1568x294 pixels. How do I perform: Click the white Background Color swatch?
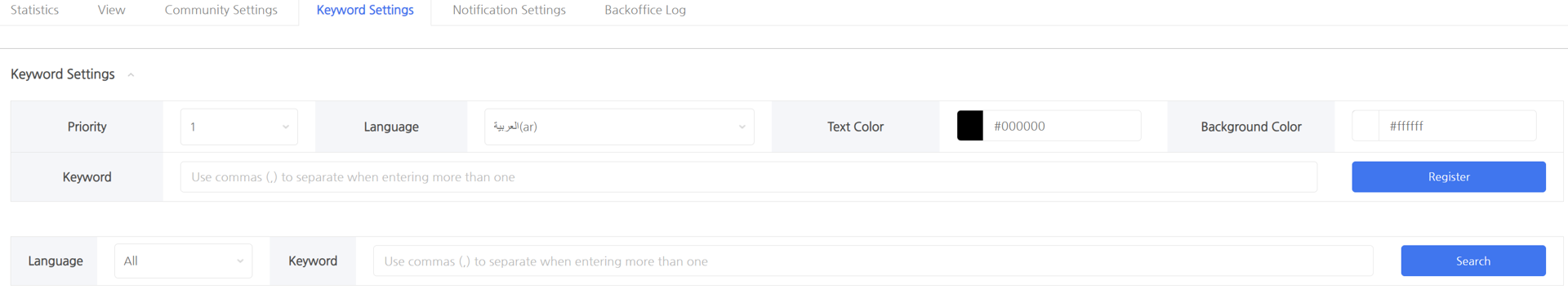tap(1365, 126)
